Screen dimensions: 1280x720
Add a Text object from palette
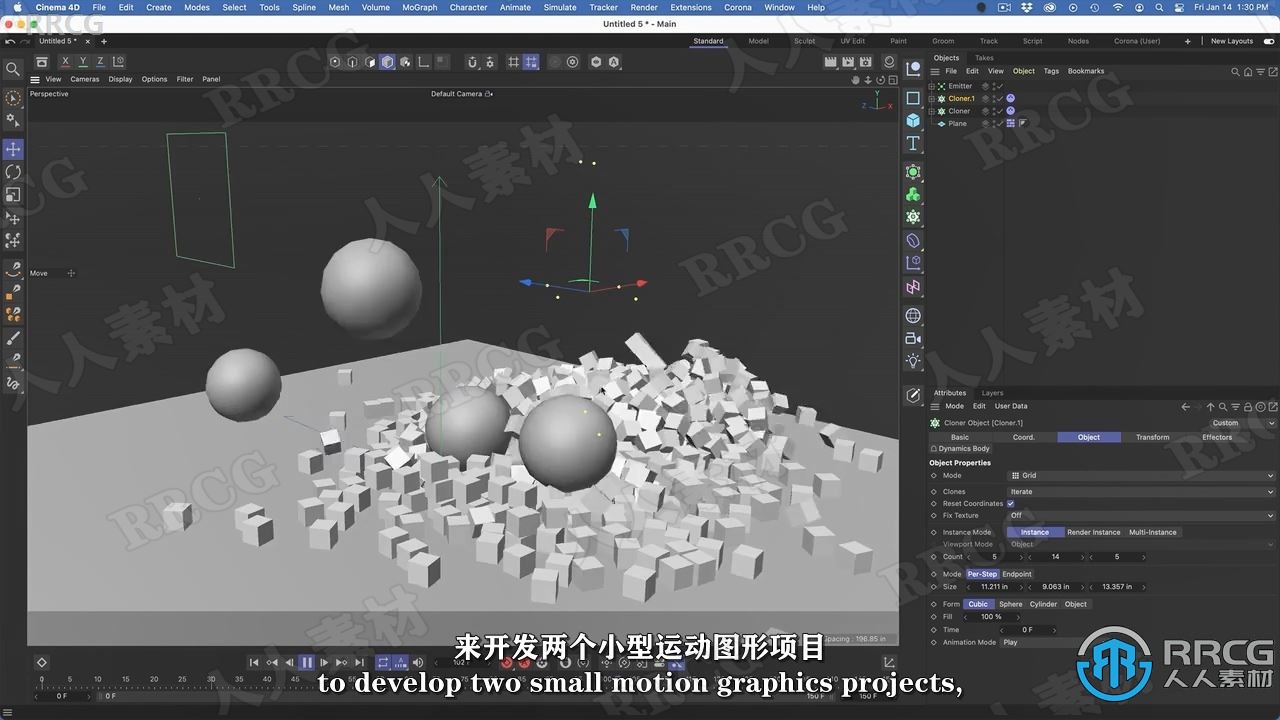click(913, 143)
